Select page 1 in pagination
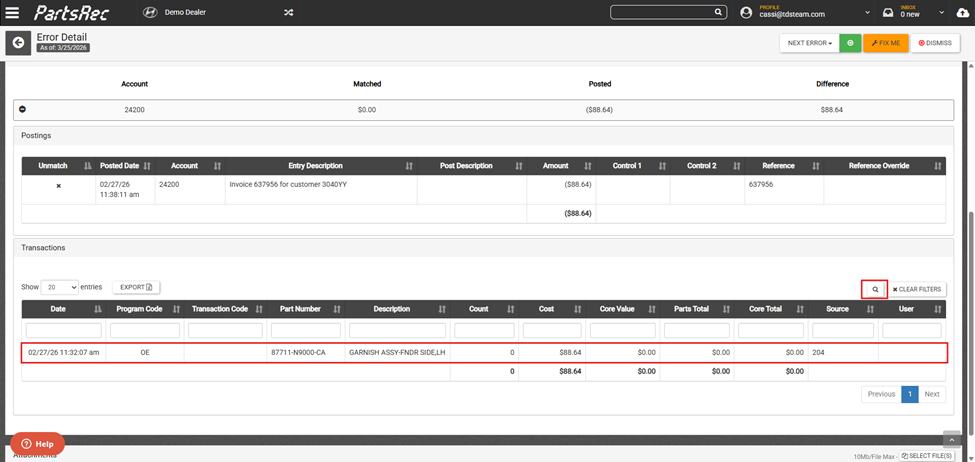Viewport: 975px width, 462px height. click(910, 394)
